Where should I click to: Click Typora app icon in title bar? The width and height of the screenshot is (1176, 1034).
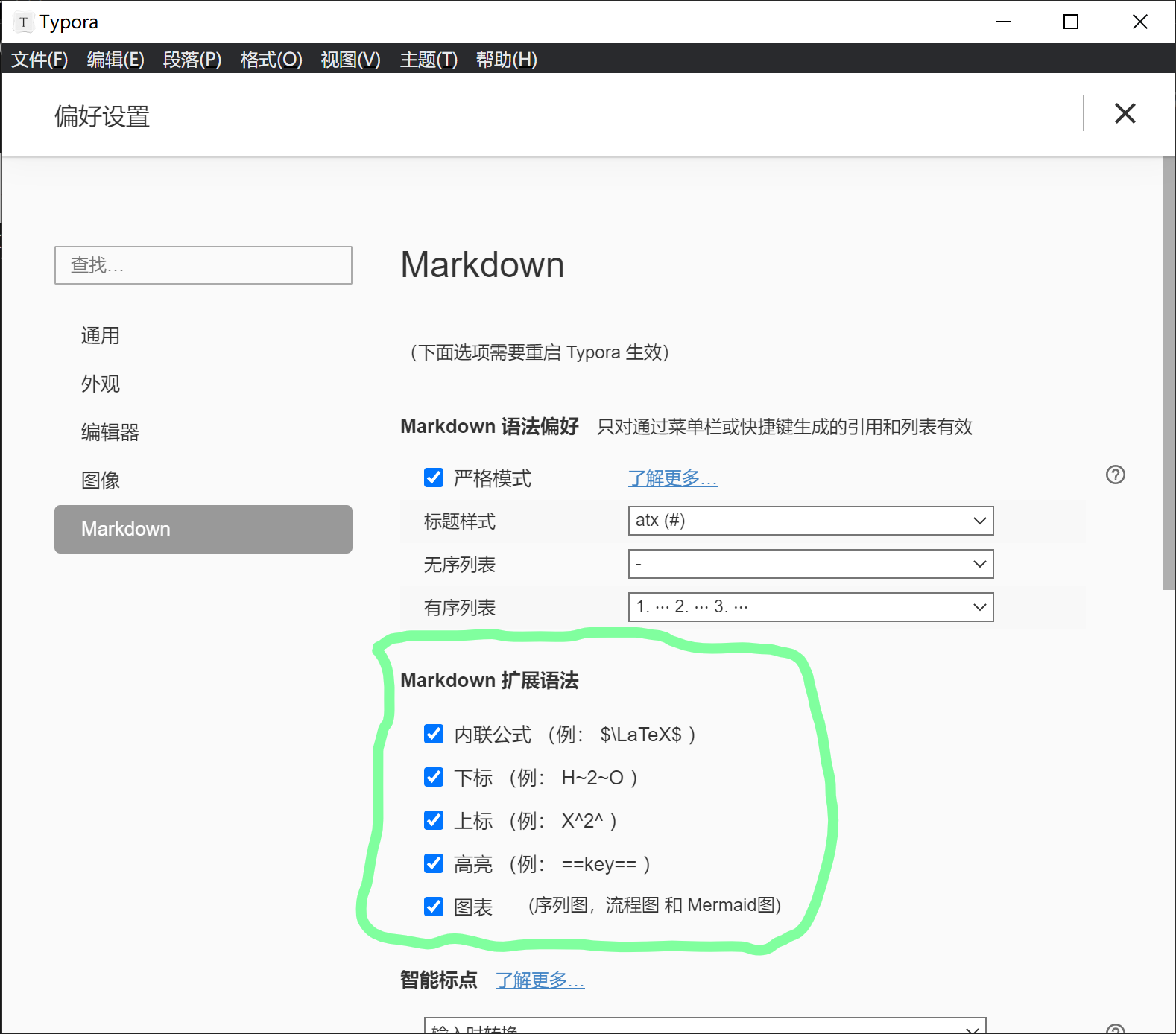(x=23, y=22)
